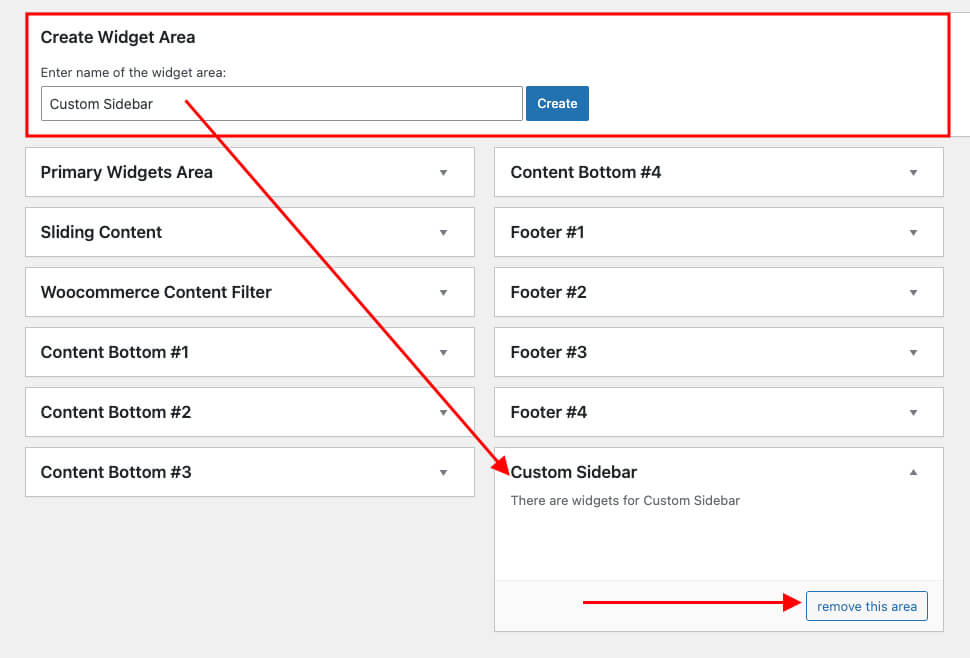Viewport: 970px width, 658px height.
Task: Expand Footer #4 arrow
Action: pos(913,413)
